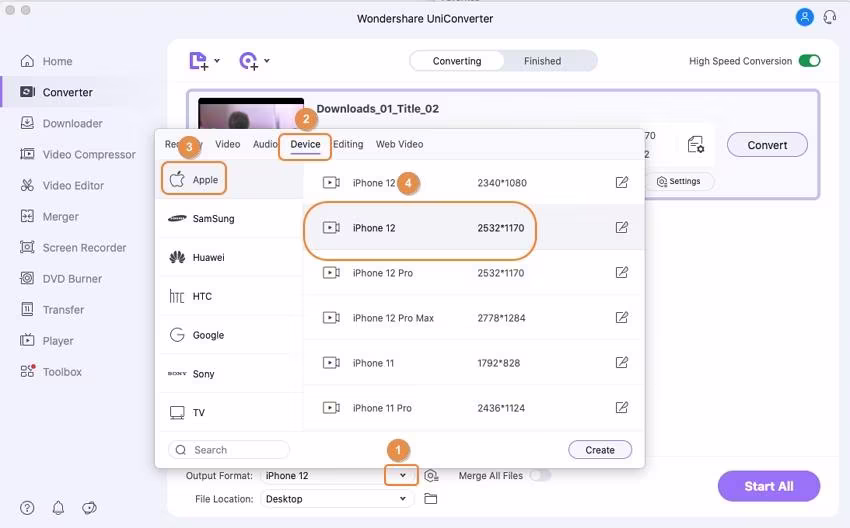Edit the iPhone 12 2340*1080 preset

click(x=622, y=182)
